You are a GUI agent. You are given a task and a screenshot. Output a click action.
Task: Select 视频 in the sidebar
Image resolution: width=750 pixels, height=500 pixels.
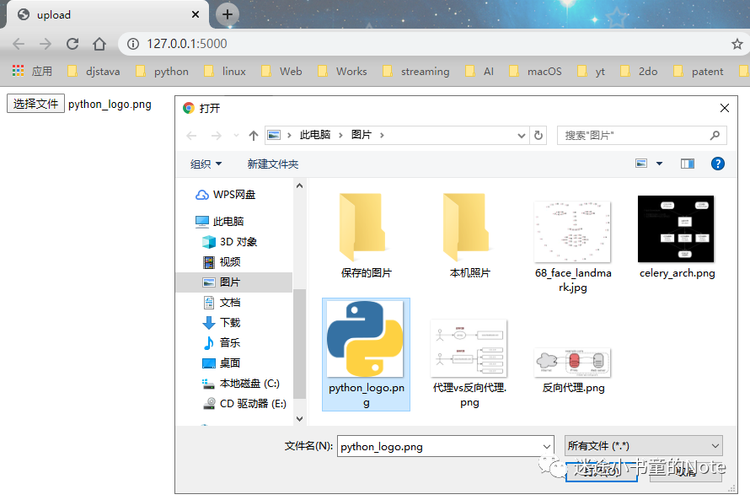tap(221, 262)
